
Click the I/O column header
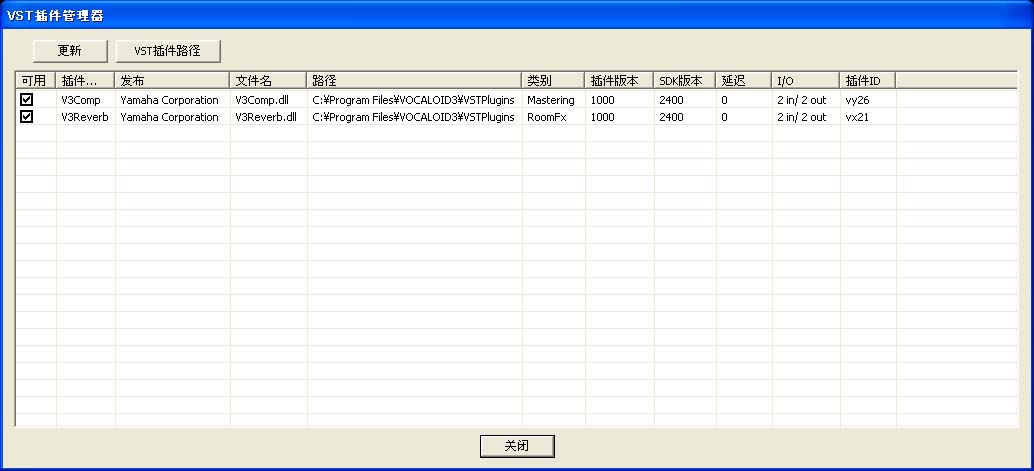click(x=806, y=80)
